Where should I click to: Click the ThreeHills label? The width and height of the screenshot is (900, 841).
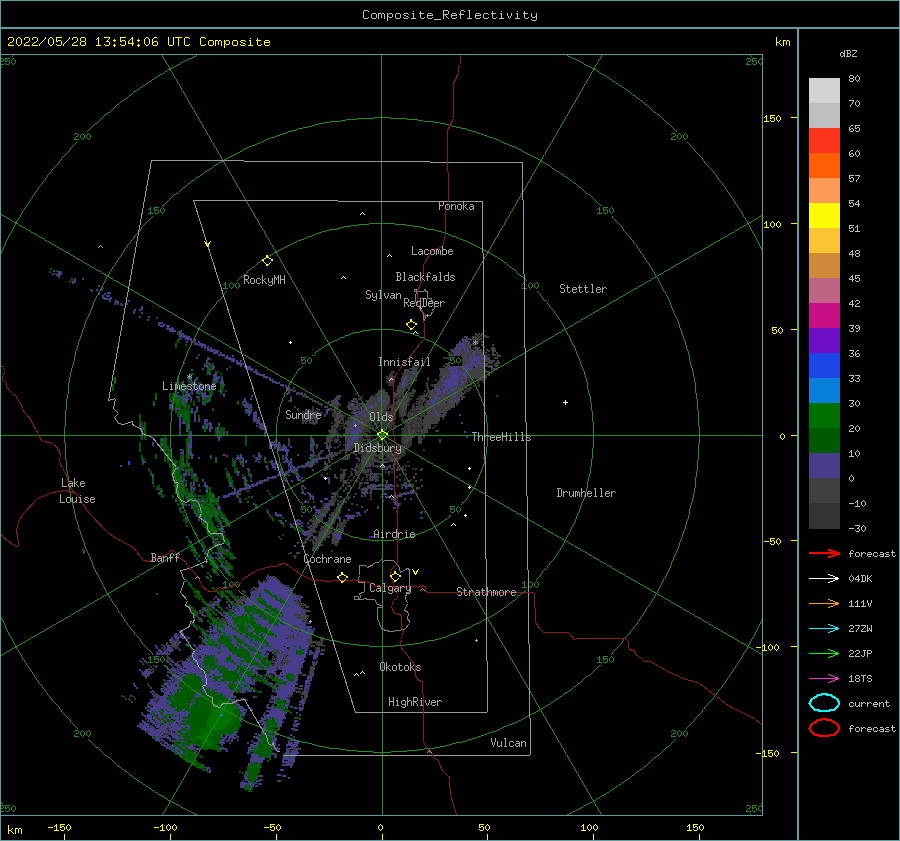click(501, 437)
